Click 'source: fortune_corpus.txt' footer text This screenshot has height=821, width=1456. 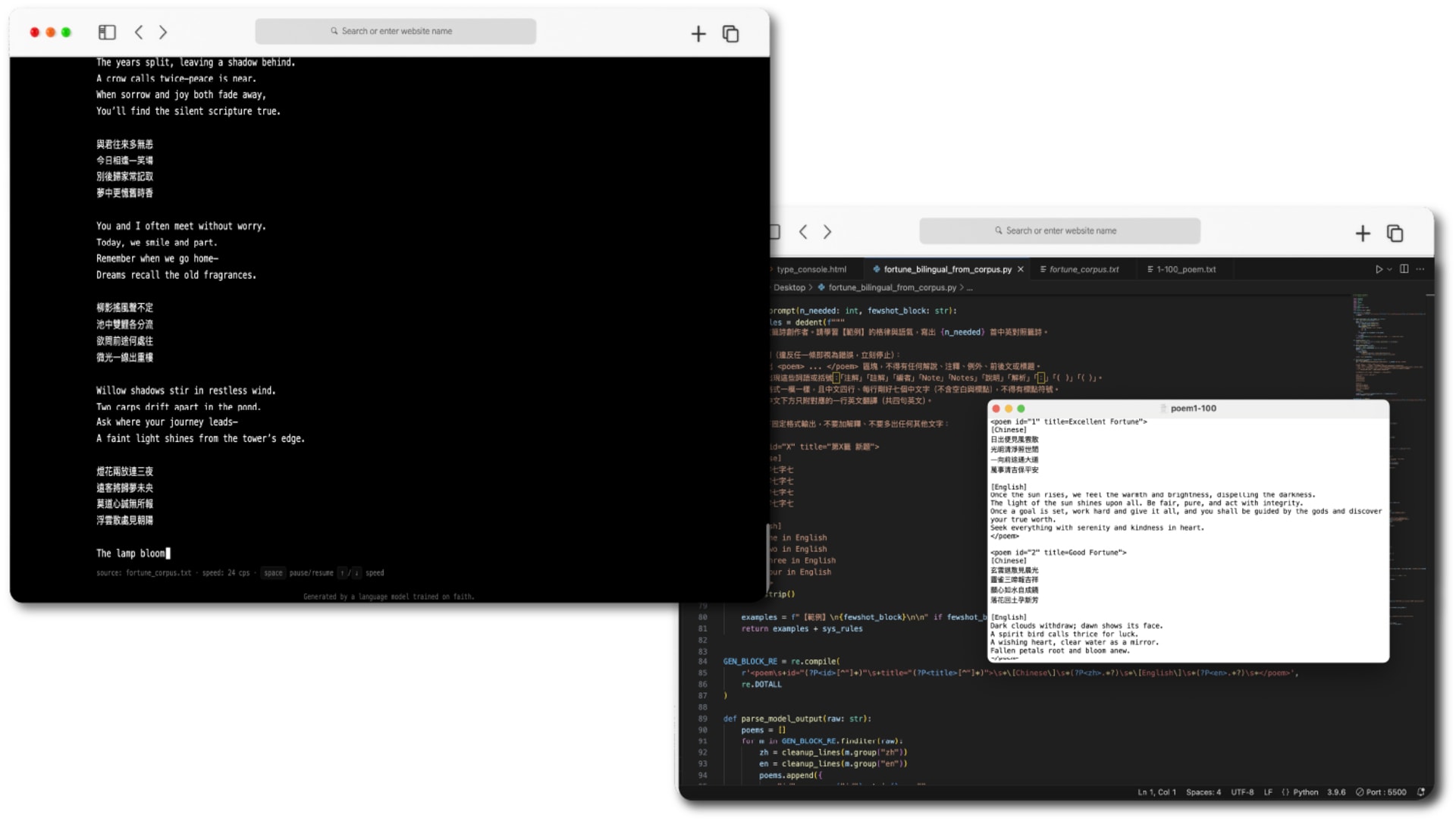click(143, 573)
